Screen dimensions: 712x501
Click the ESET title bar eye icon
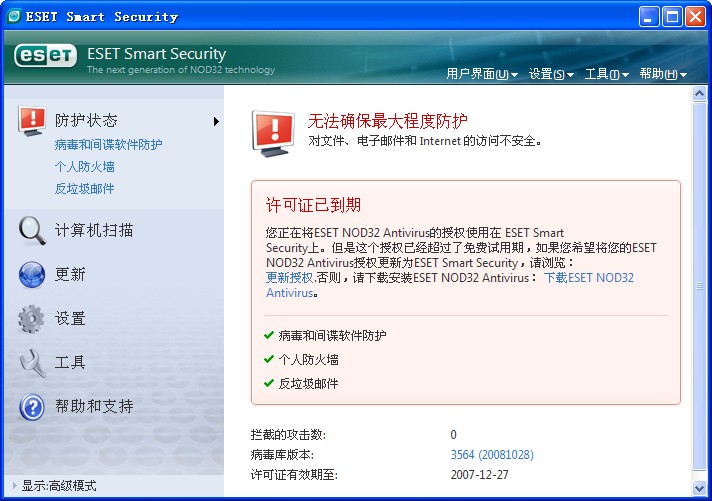tap(14, 16)
